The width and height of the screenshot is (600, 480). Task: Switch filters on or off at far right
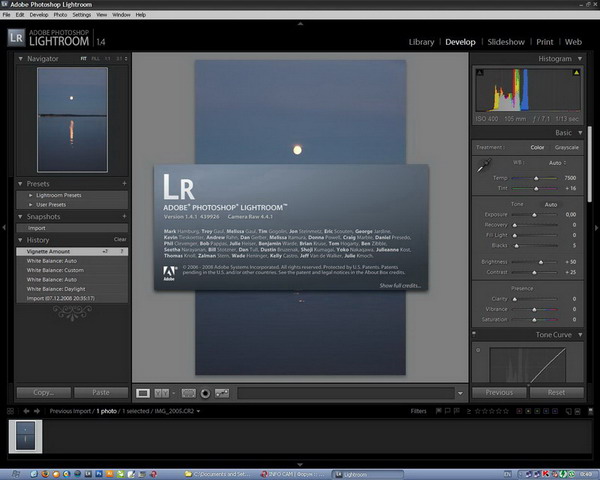point(591,411)
